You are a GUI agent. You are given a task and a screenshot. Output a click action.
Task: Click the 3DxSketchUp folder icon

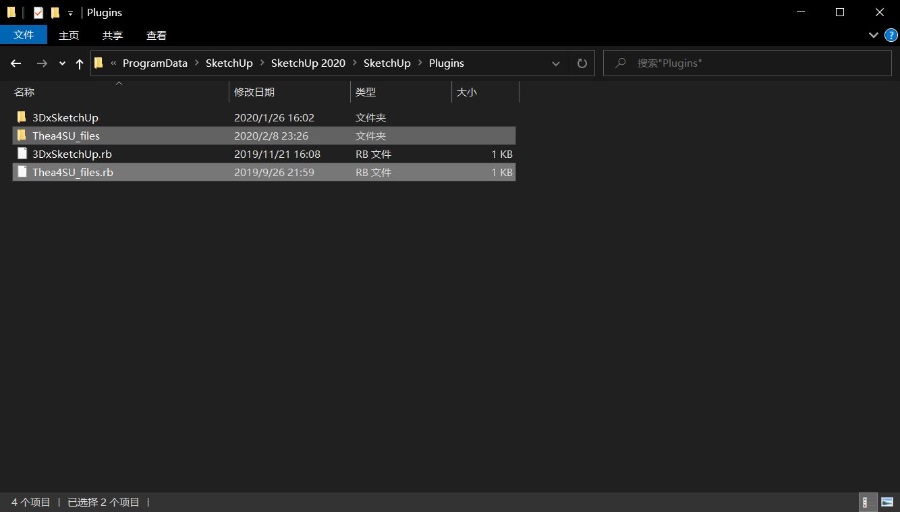[x=21, y=117]
